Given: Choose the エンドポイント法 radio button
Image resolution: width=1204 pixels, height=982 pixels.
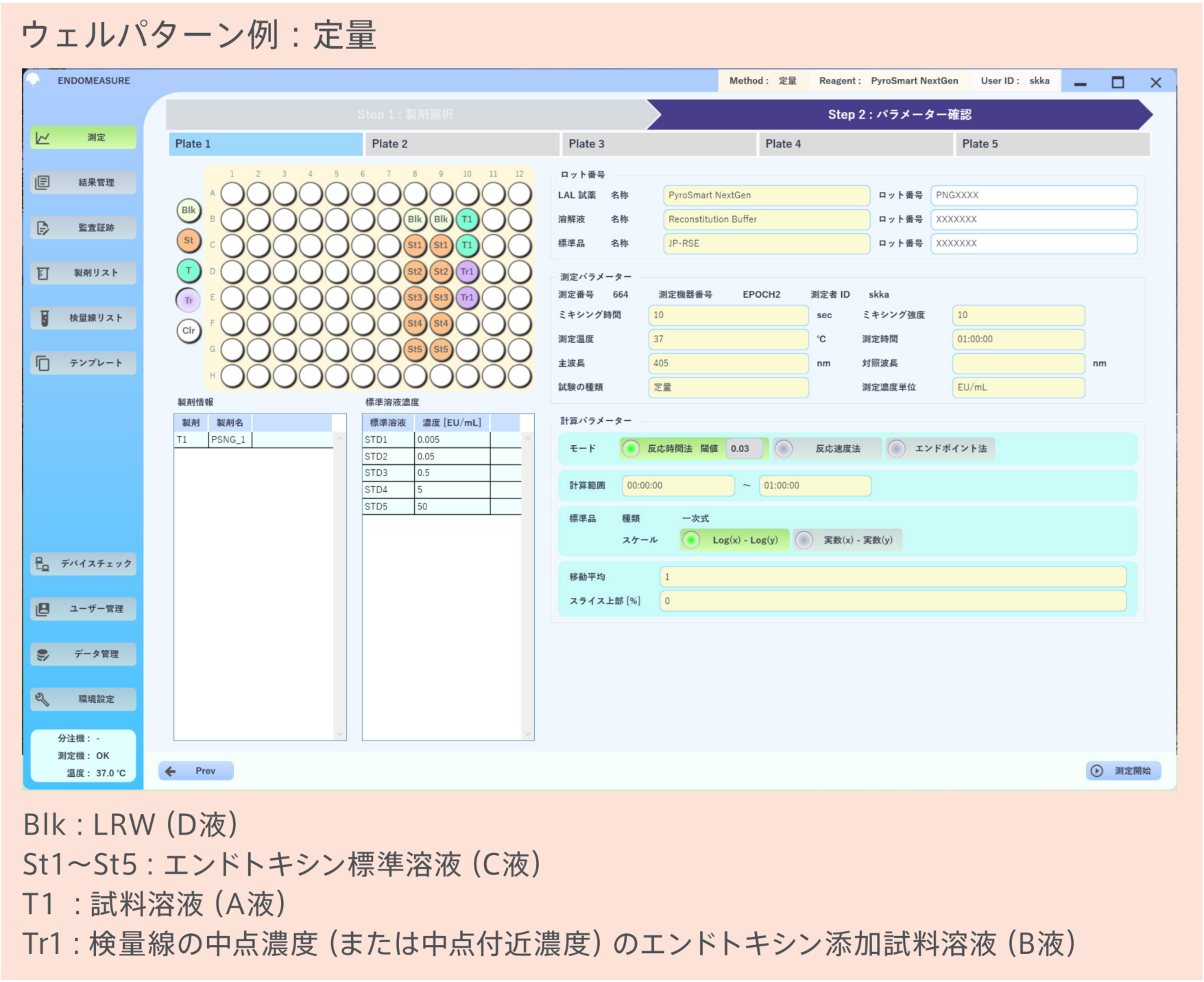Looking at the screenshot, I should coord(896,448).
